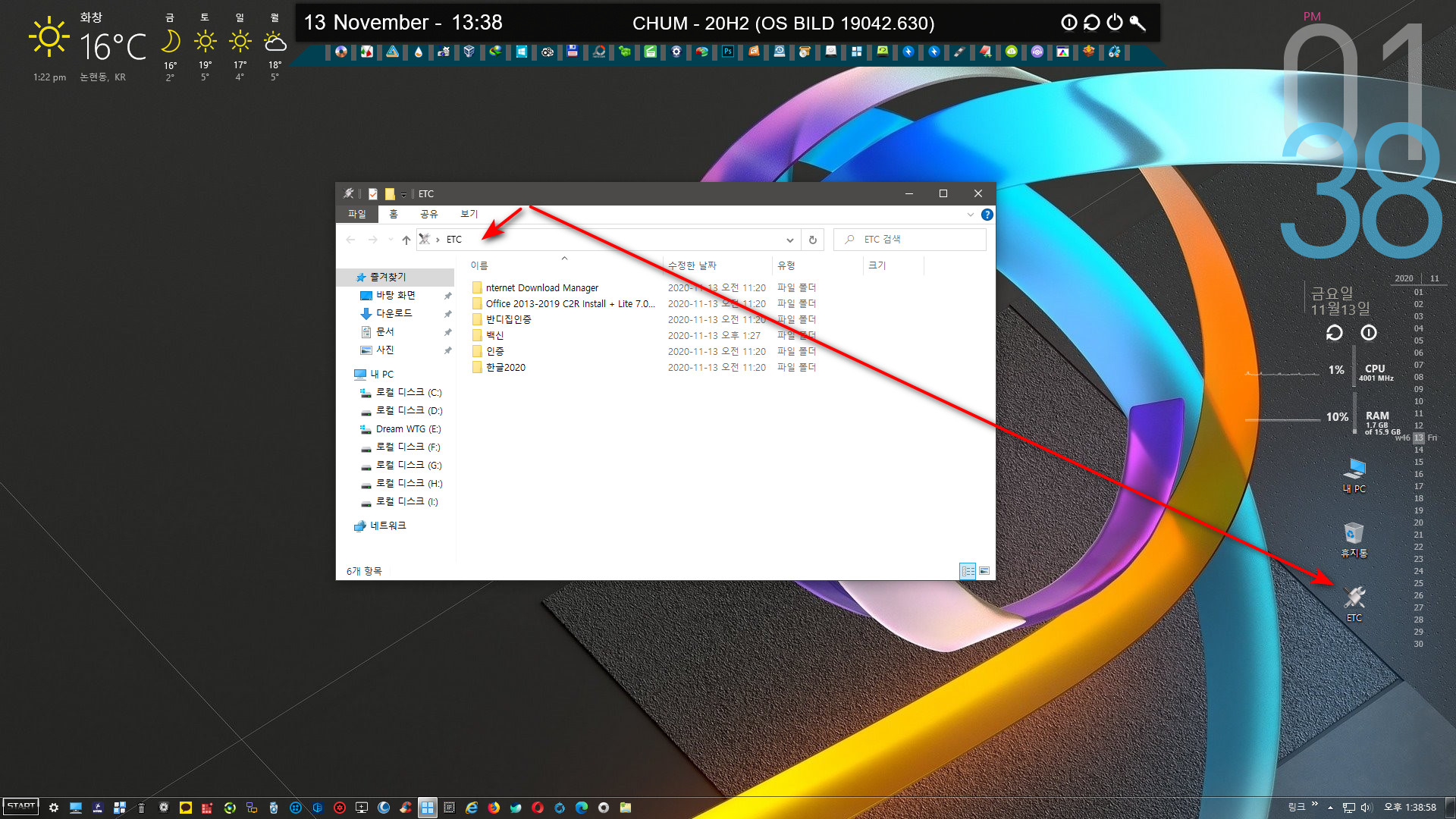The image size is (1456, 819).
Task: Open the Explorer help question mark icon
Action: coord(987,215)
